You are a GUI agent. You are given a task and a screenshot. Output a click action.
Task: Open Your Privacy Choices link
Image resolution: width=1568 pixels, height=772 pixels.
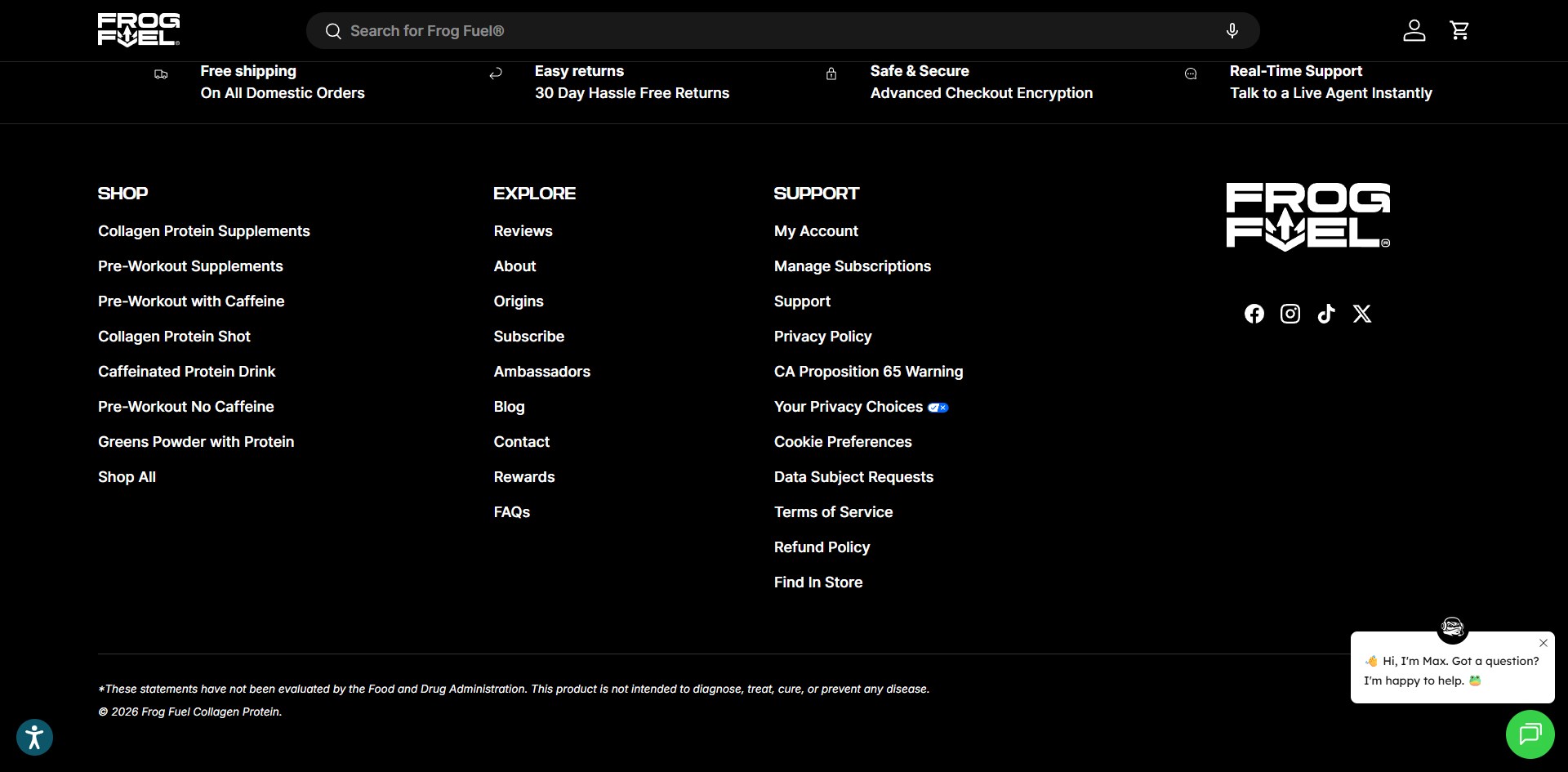click(x=849, y=407)
